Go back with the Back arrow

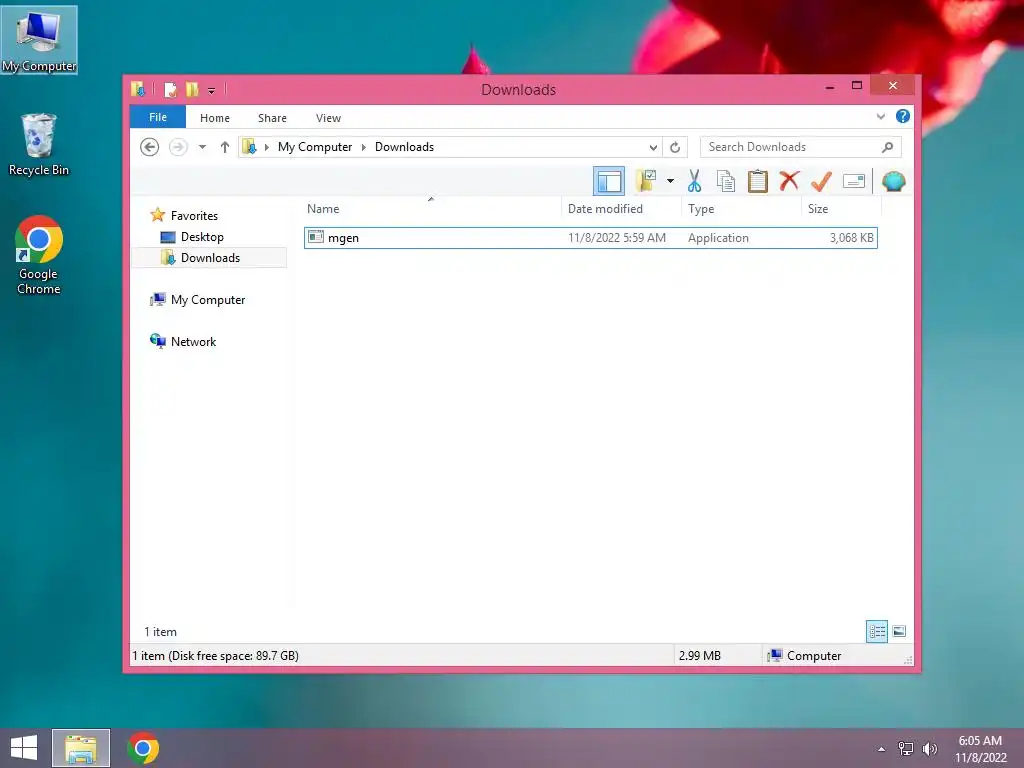click(150, 147)
